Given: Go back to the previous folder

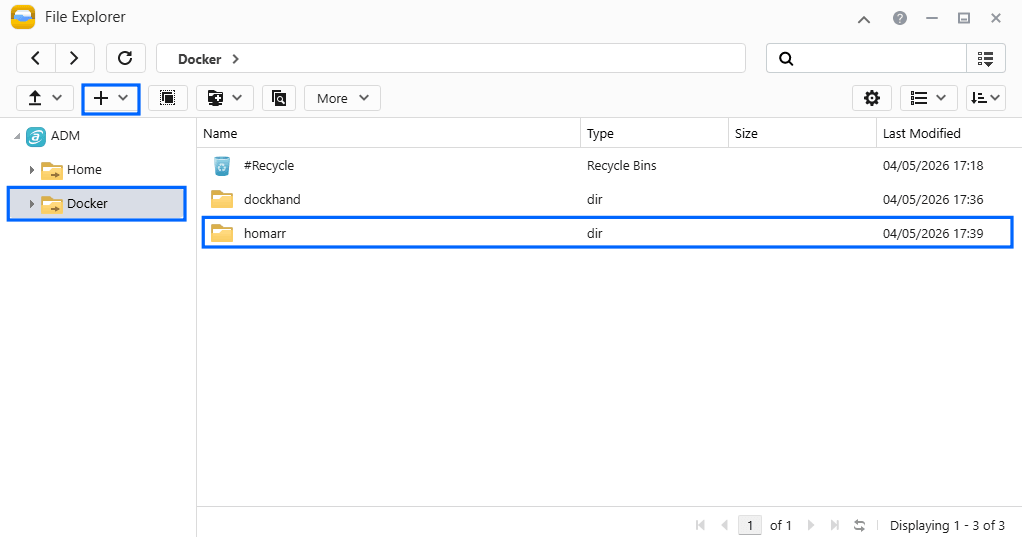Looking at the screenshot, I should click(36, 59).
